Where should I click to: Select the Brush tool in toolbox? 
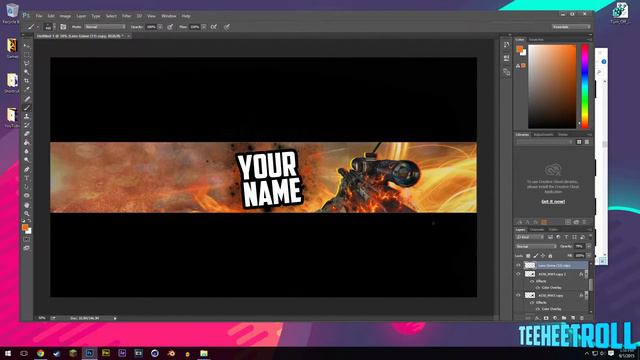coord(27,108)
